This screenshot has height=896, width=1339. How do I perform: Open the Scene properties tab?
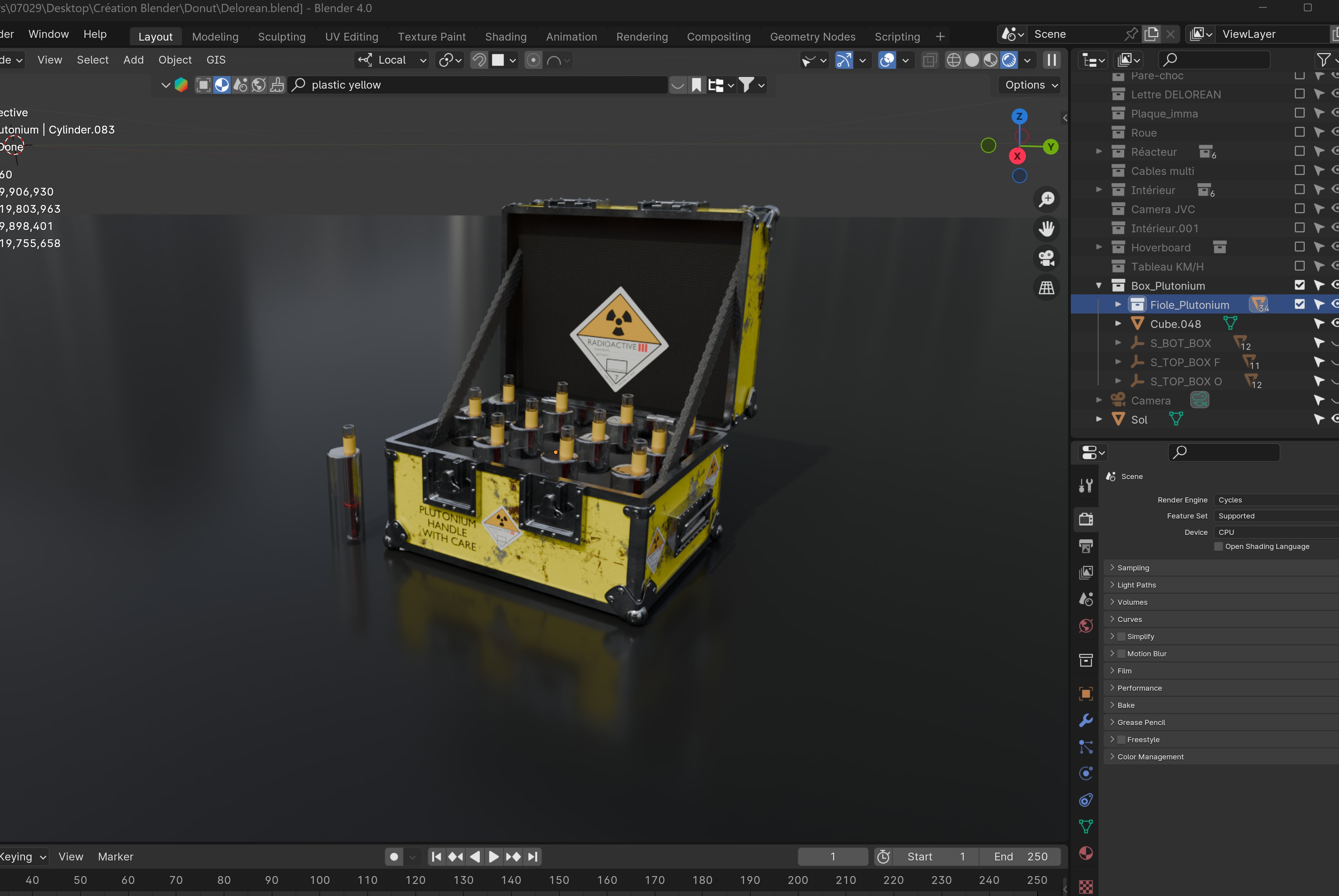1085,599
